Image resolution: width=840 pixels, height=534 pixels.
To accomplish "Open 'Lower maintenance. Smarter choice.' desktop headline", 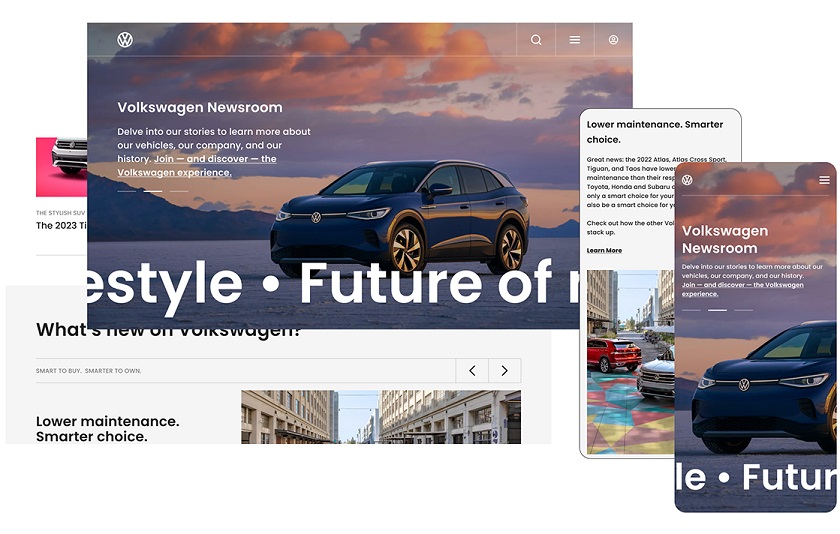I will coord(107,429).
